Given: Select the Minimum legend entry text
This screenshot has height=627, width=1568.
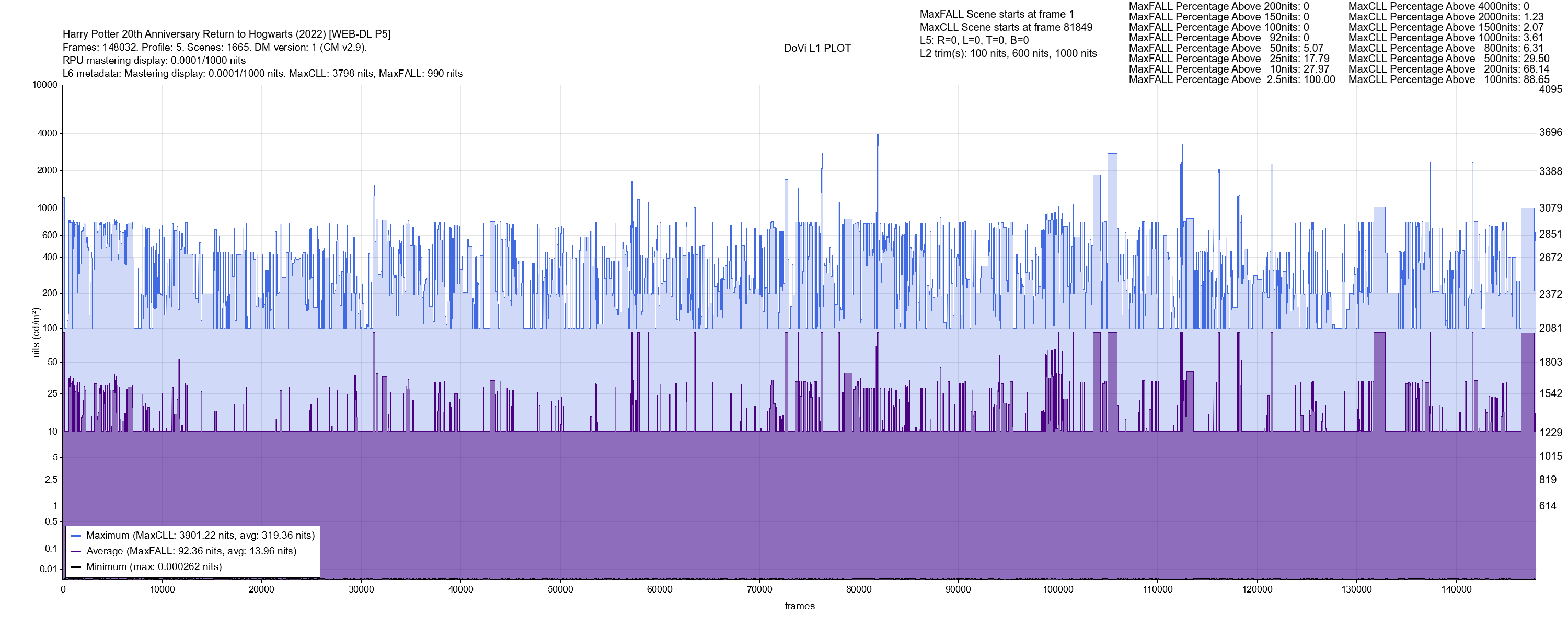Looking at the screenshot, I should [x=154, y=567].
